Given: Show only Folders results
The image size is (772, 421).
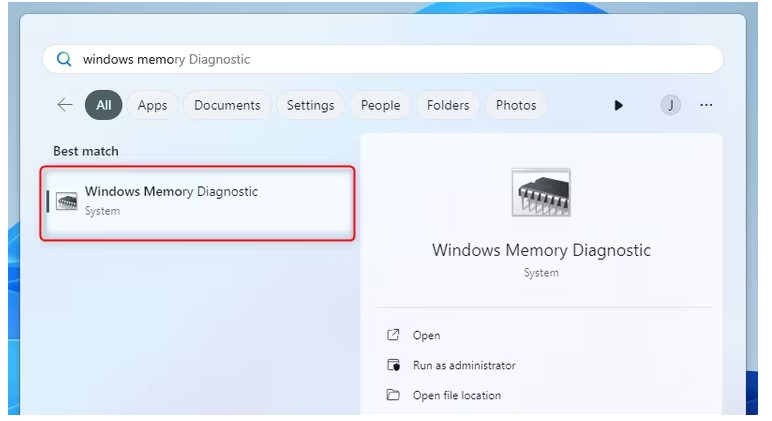Looking at the screenshot, I should point(448,105).
